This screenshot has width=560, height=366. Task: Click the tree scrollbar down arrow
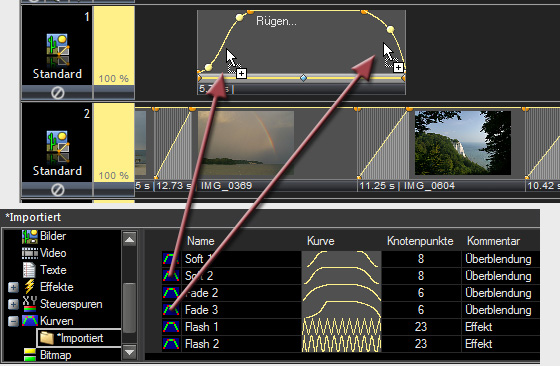pyautogui.click(x=129, y=352)
